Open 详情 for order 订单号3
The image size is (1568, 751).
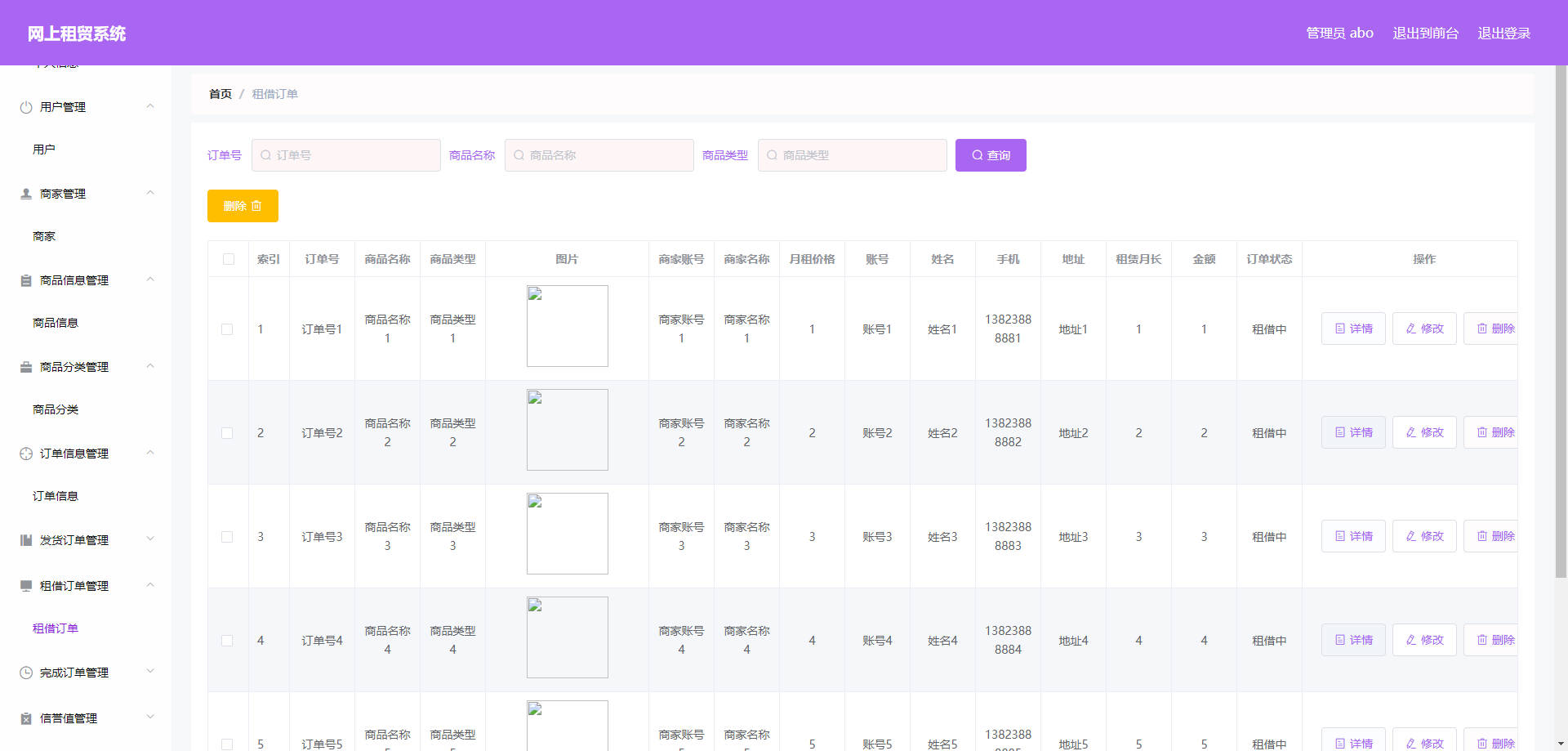coord(1353,536)
